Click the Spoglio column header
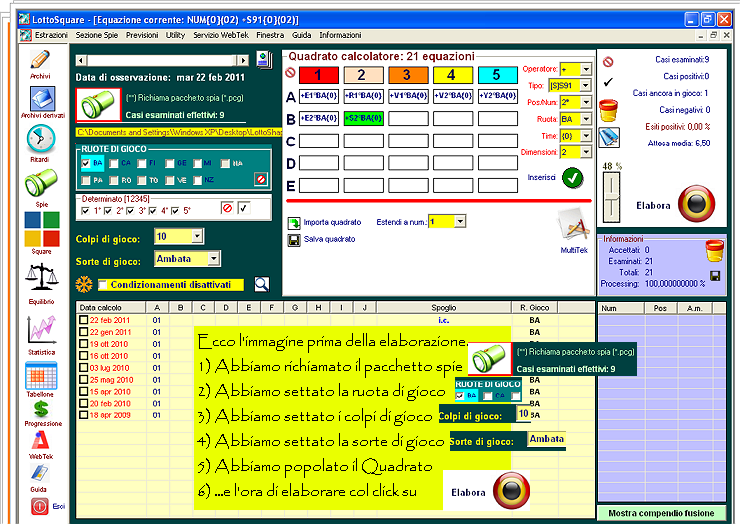Viewport: 740px width, 524px height. coord(444,307)
